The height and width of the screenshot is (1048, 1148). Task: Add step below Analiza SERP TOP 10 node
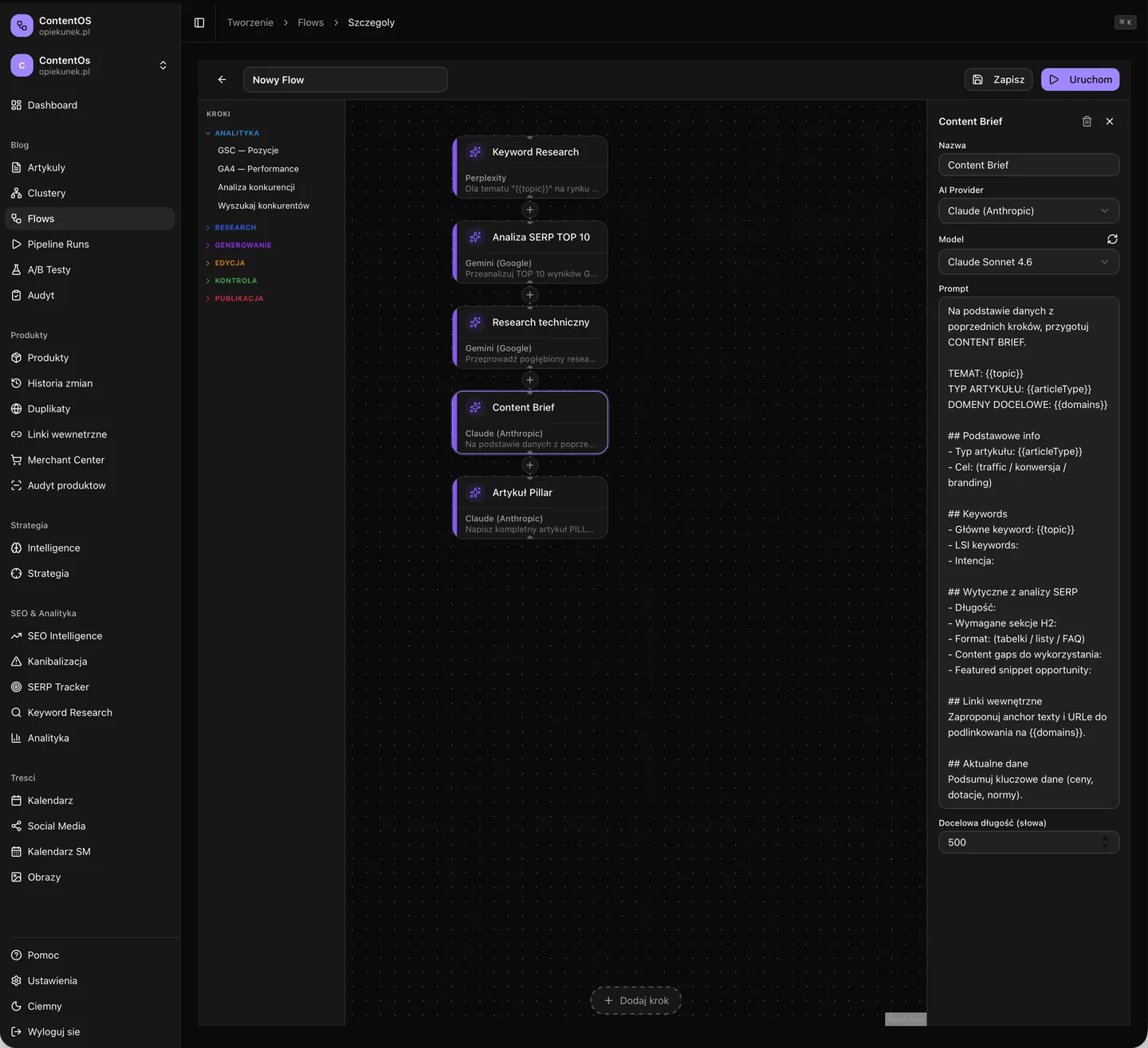530,295
